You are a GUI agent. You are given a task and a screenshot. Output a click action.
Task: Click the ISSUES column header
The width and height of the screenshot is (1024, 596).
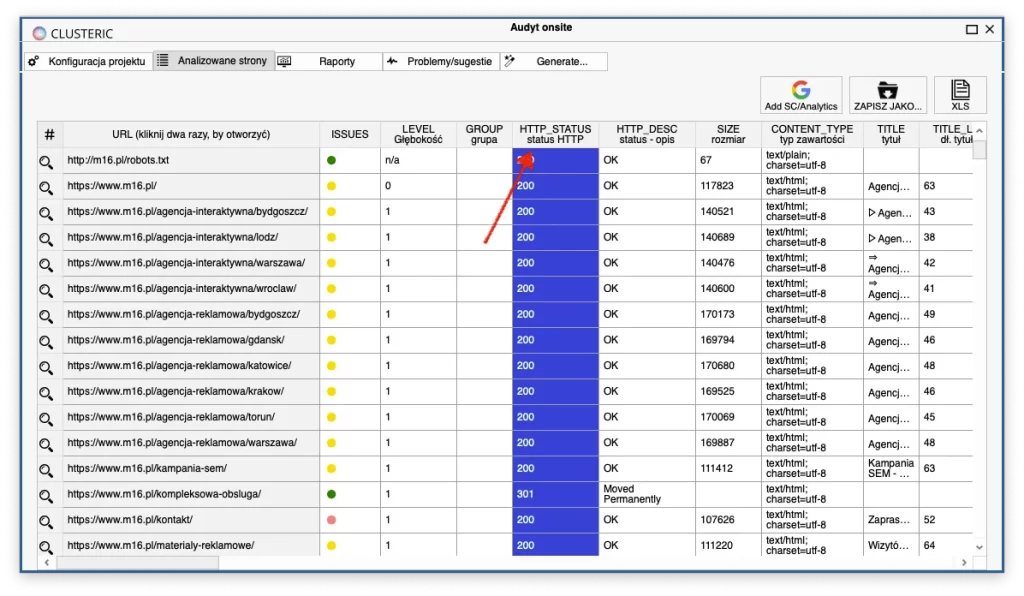(x=349, y=134)
